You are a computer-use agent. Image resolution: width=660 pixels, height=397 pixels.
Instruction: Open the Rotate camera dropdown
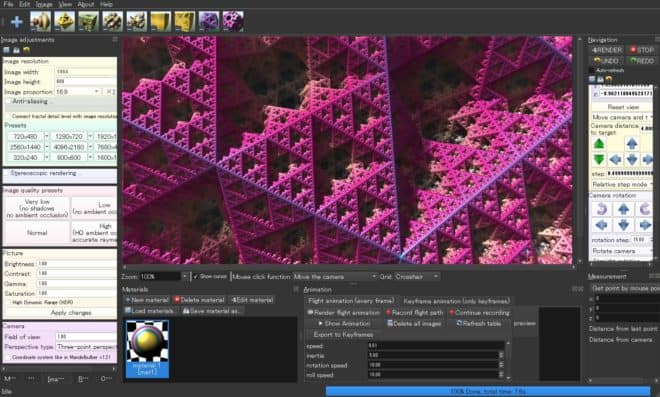point(621,251)
